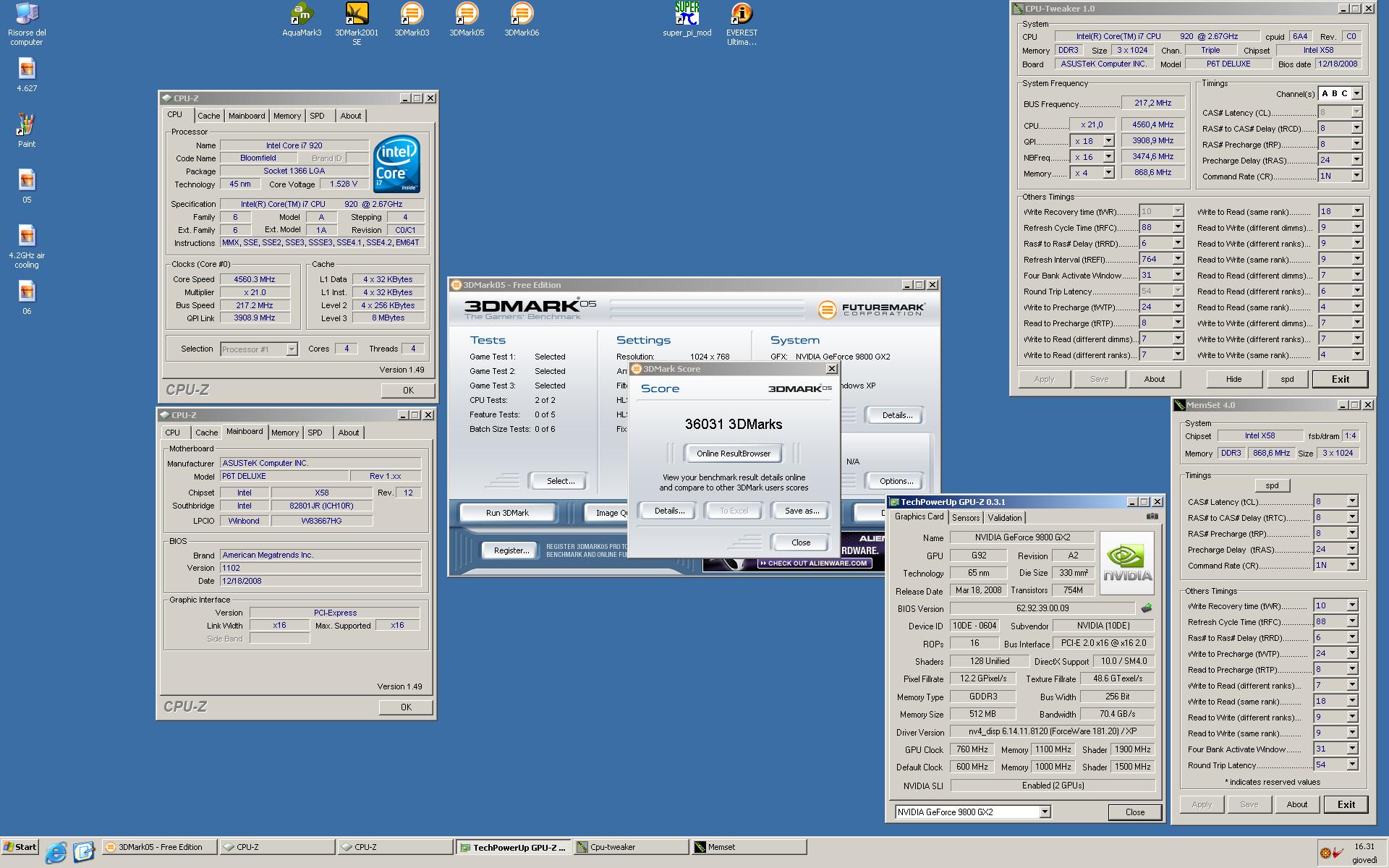
Task: Open Risorse del computer icon
Action: 27,24
